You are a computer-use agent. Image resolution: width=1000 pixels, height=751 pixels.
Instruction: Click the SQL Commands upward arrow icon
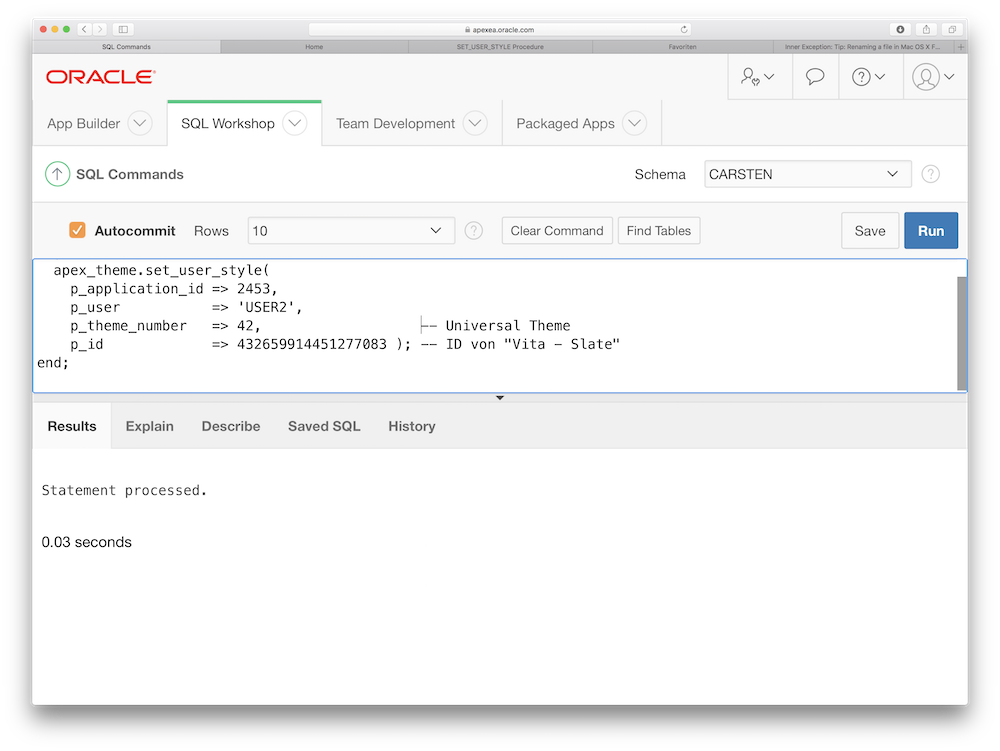click(x=57, y=173)
